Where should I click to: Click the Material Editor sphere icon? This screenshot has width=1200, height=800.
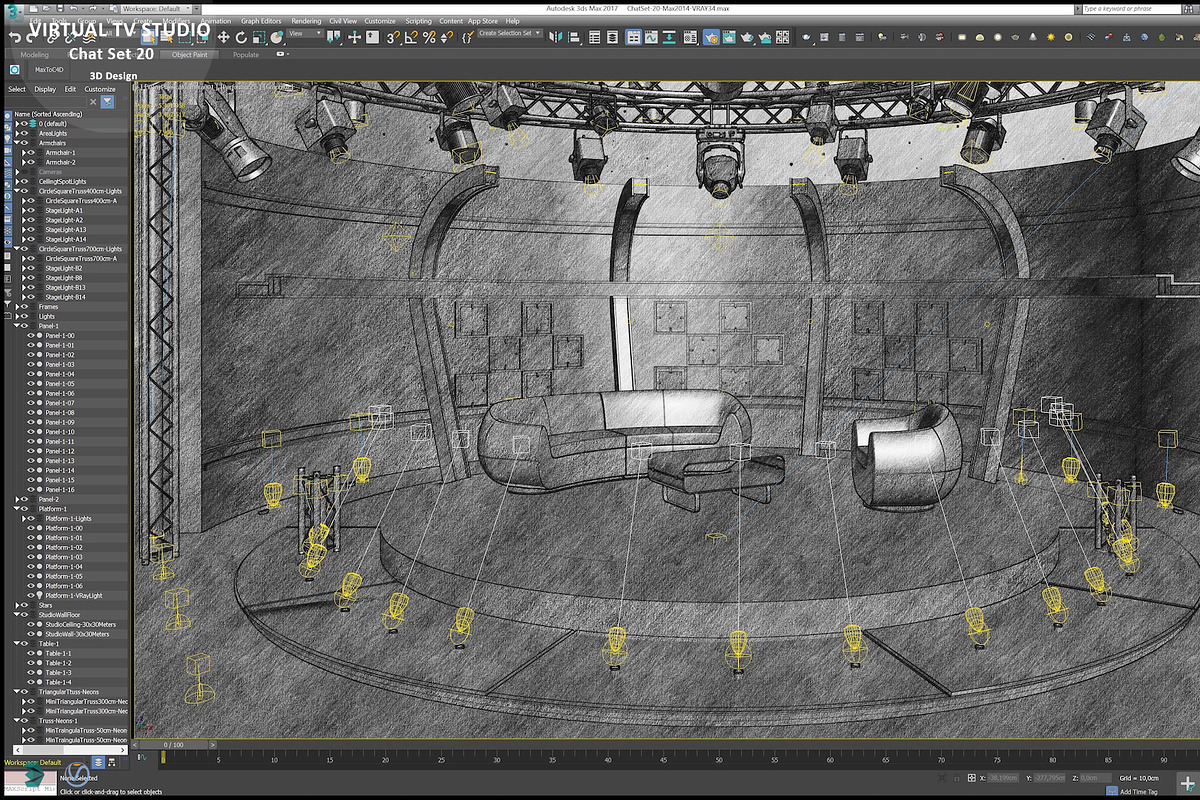click(x=690, y=37)
